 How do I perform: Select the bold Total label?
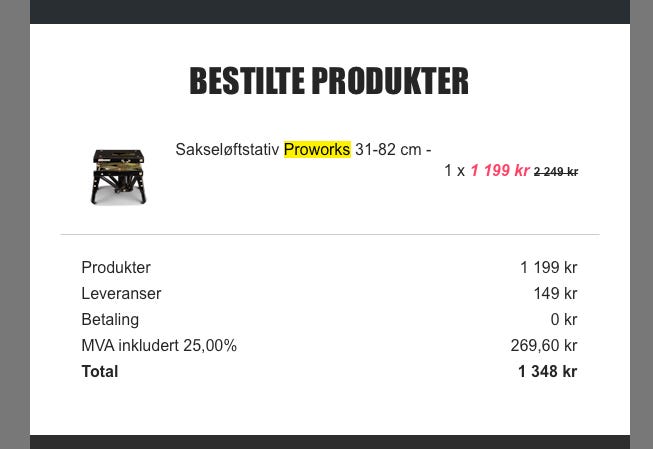[100, 372]
